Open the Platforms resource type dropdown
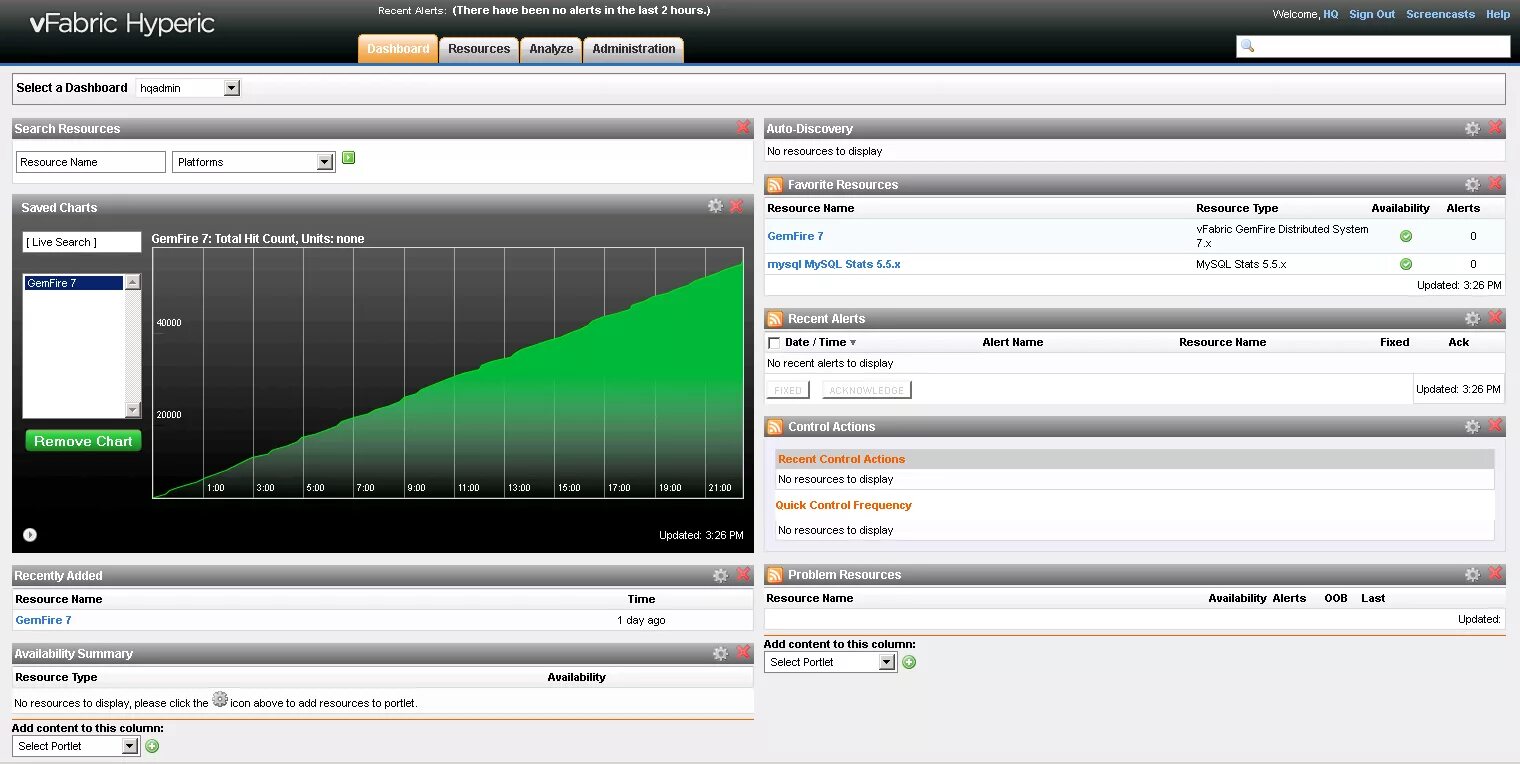The image size is (1520, 764). click(253, 162)
